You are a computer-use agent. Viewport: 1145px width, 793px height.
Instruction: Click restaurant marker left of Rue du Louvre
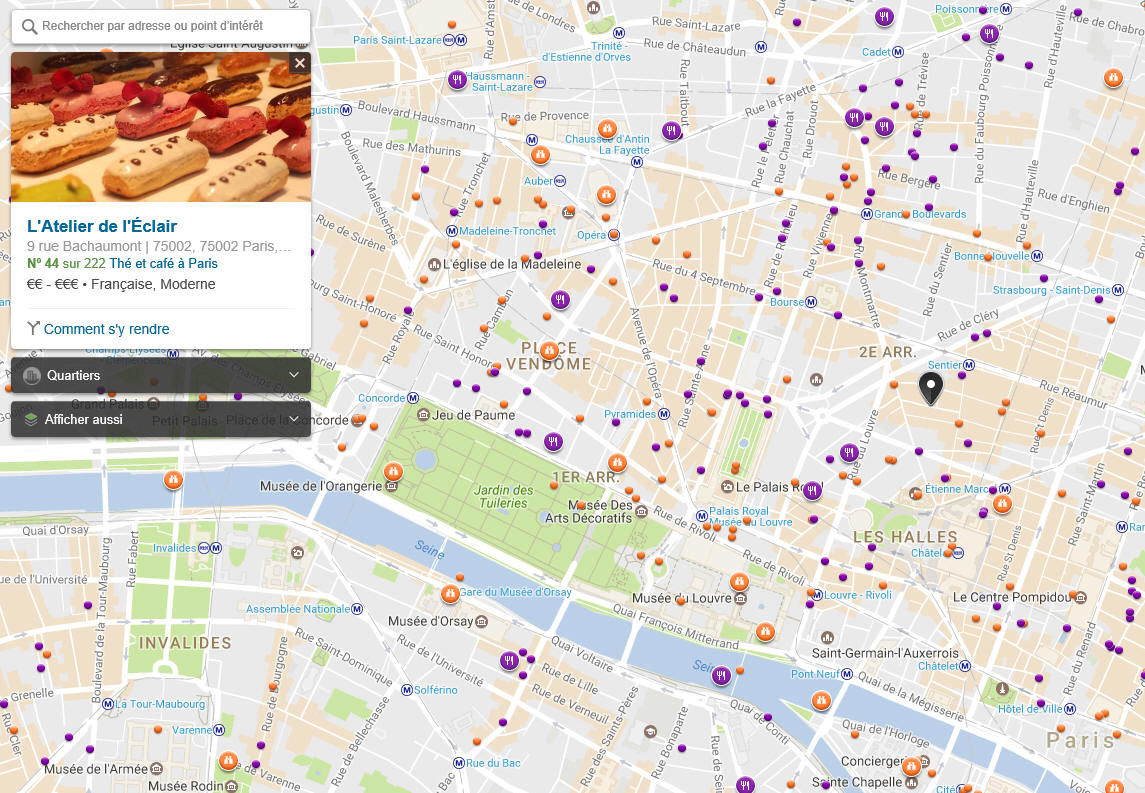[x=849, y=453]
